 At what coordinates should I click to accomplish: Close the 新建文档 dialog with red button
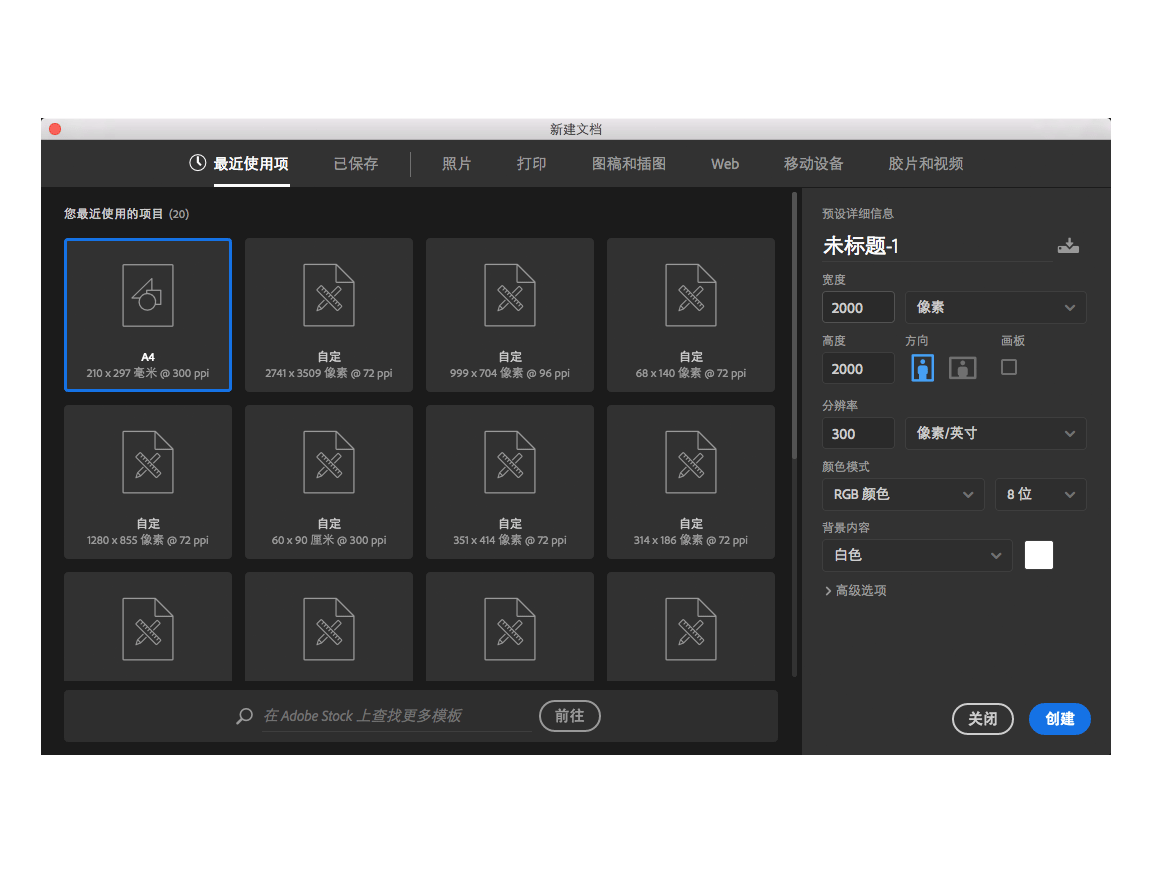[x=55, y=129]
